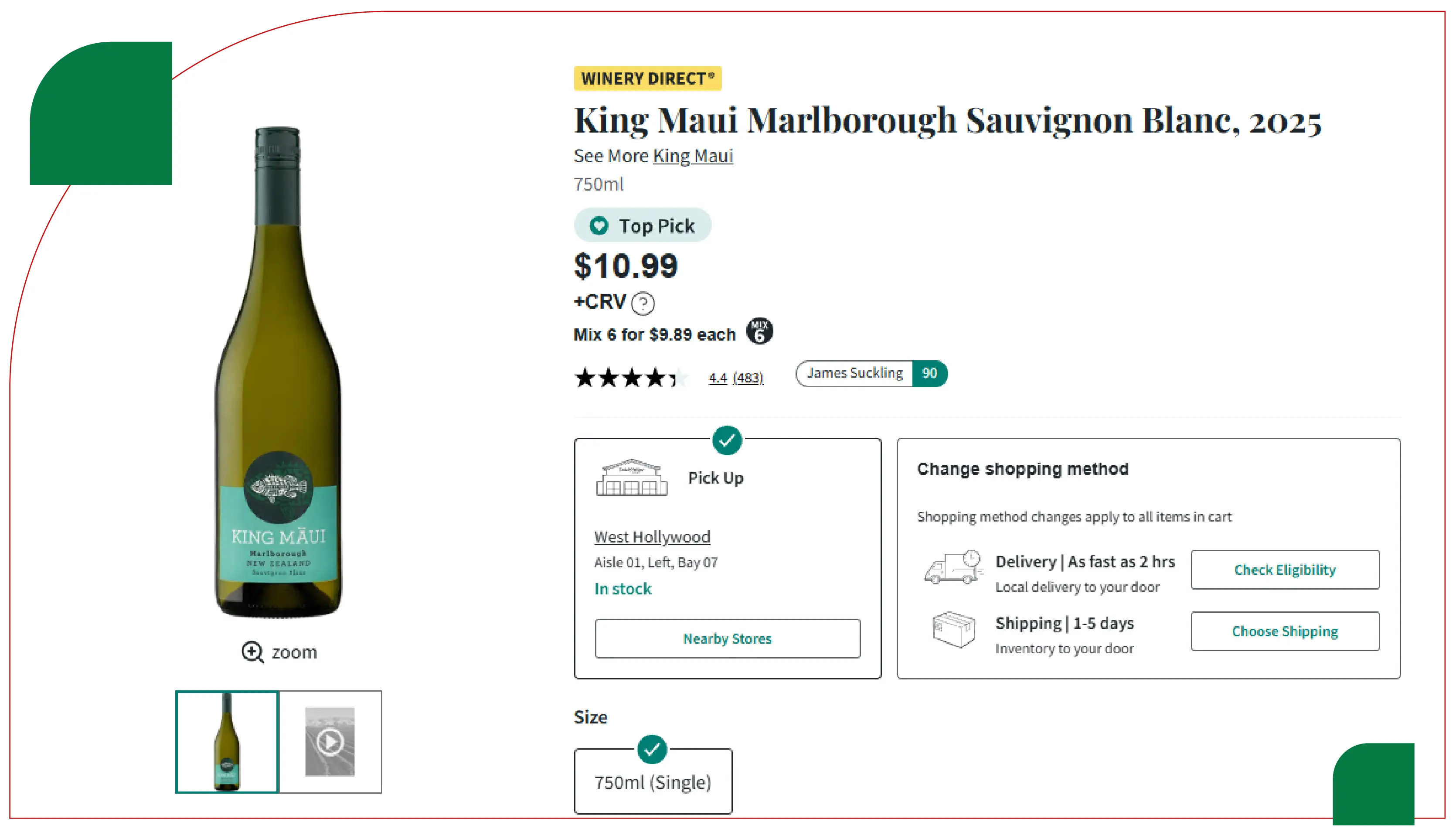The height and width of the screenshot is (829, 1456).
Task: Click the zoom magnifier icon under bottle
Action: pyautogui.click(x=252, y=652)
